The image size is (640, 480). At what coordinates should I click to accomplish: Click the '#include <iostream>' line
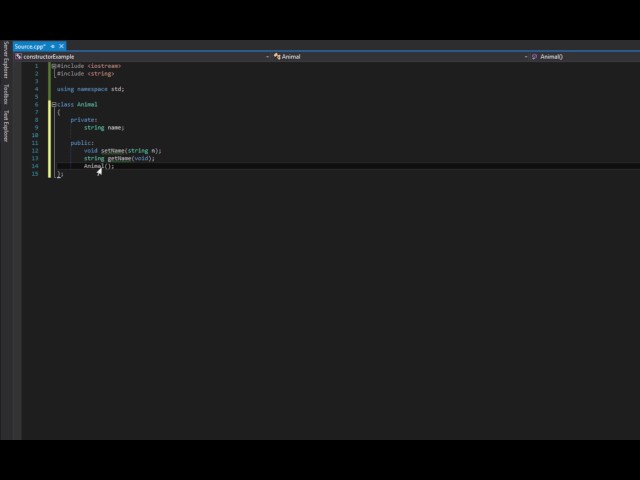89,66
